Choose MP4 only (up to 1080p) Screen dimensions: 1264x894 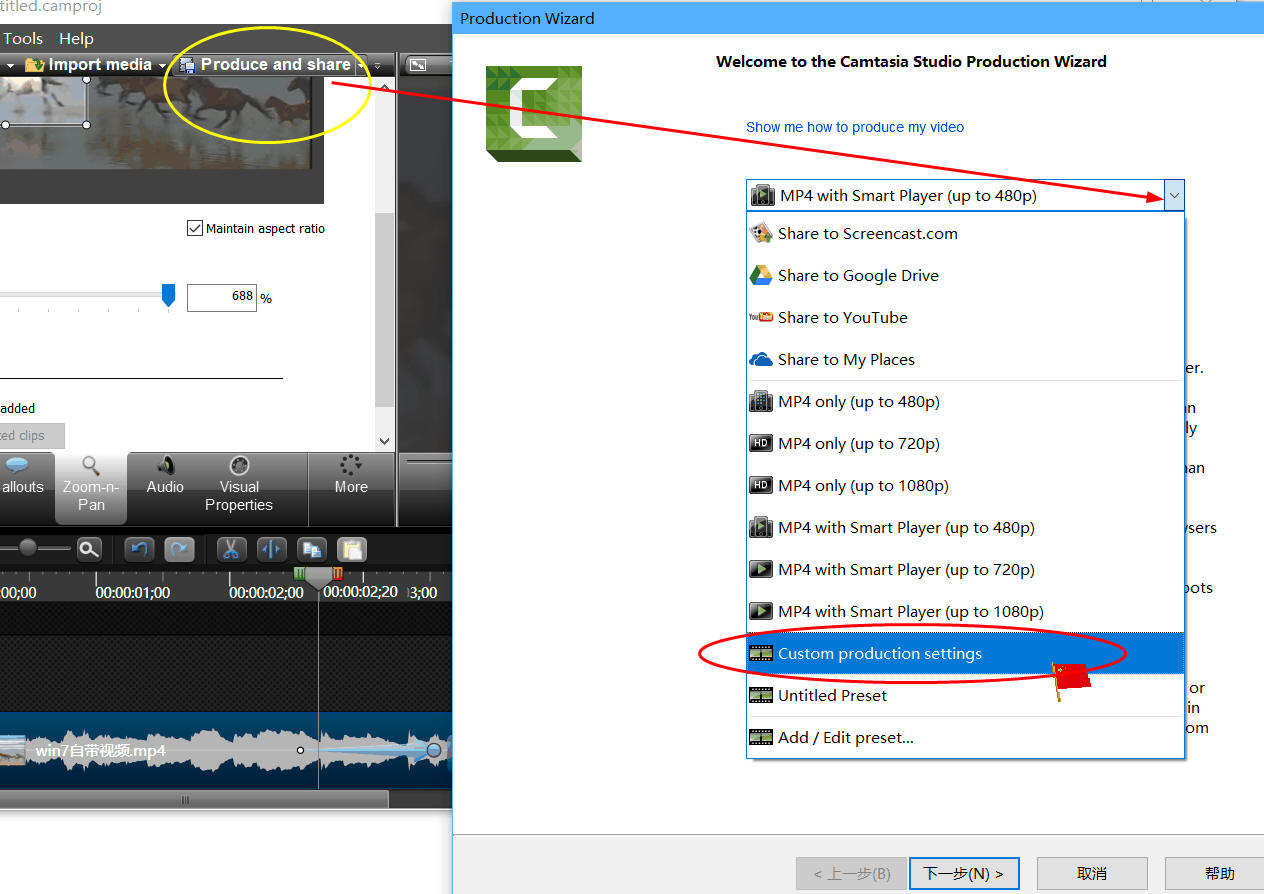[965, 486]
